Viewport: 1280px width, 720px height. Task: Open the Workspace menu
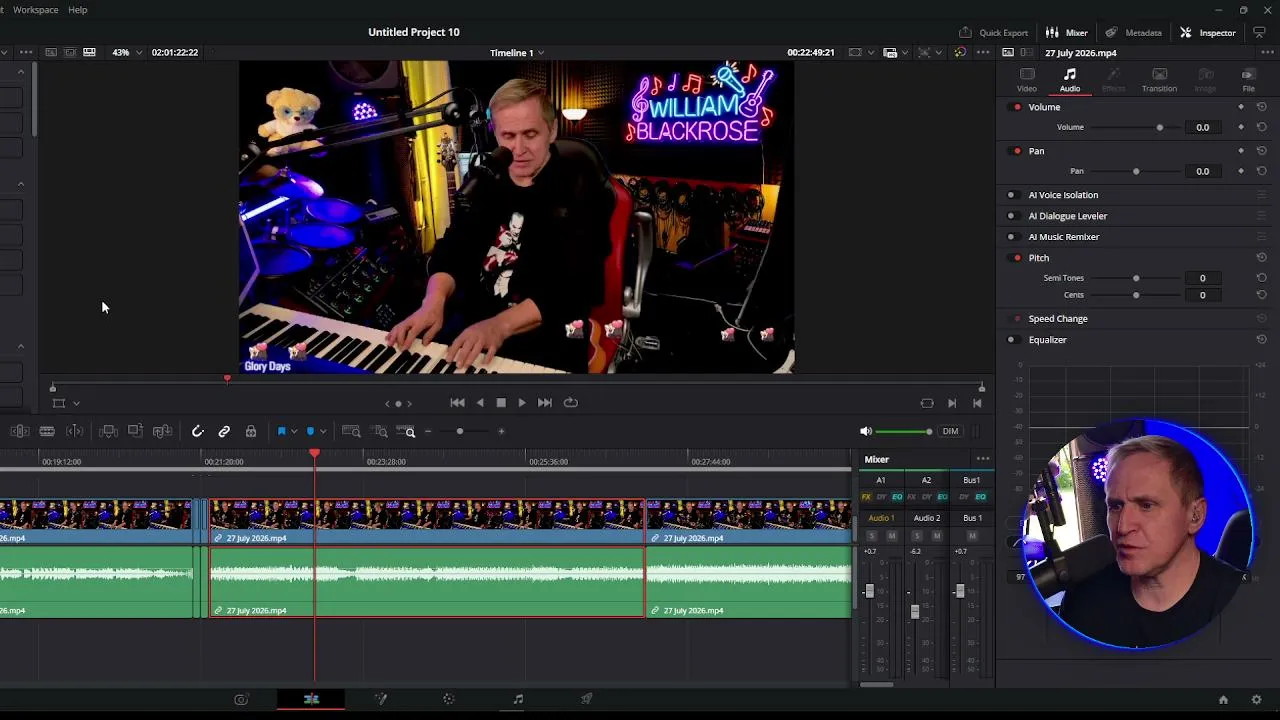click(35, 10)
